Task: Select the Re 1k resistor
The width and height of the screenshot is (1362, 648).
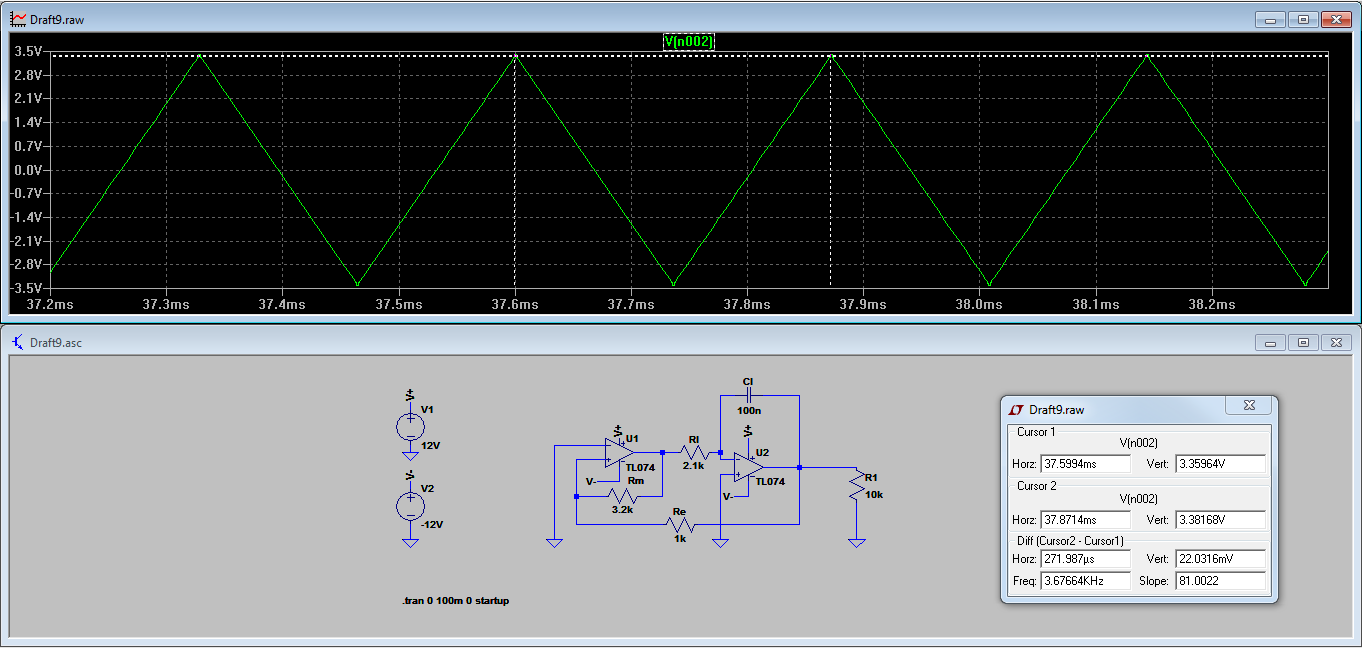Action: click(680, 524)
